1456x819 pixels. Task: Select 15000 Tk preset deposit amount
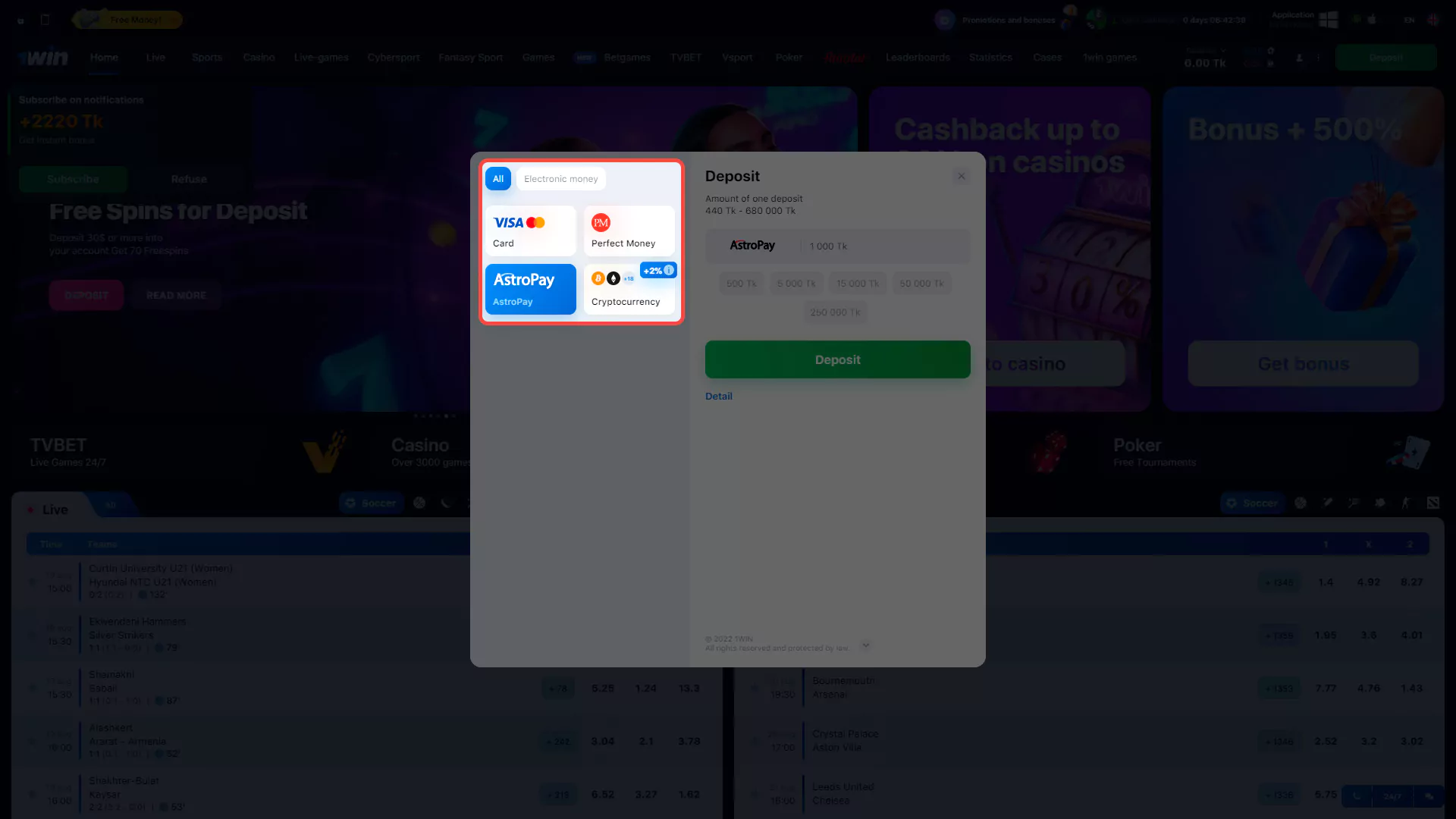(x=858, y=282)
